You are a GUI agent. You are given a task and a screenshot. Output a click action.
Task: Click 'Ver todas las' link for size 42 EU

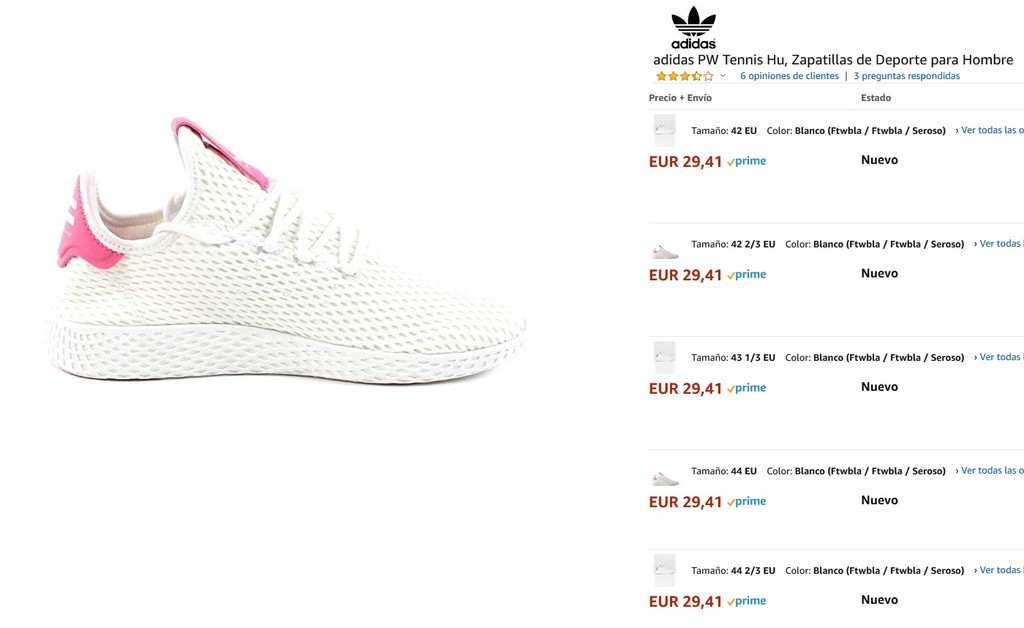[990, 130]
